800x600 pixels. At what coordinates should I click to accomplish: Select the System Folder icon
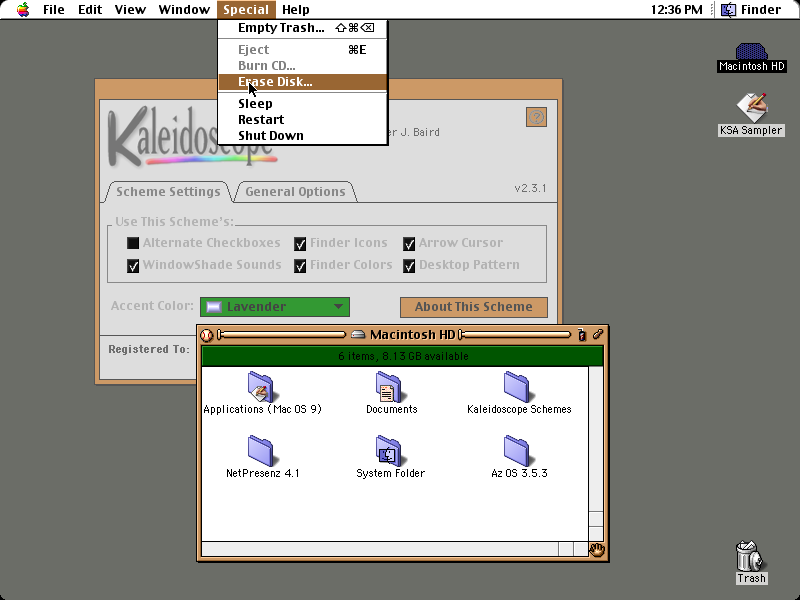pyautogui.click(x=389, y=451)
